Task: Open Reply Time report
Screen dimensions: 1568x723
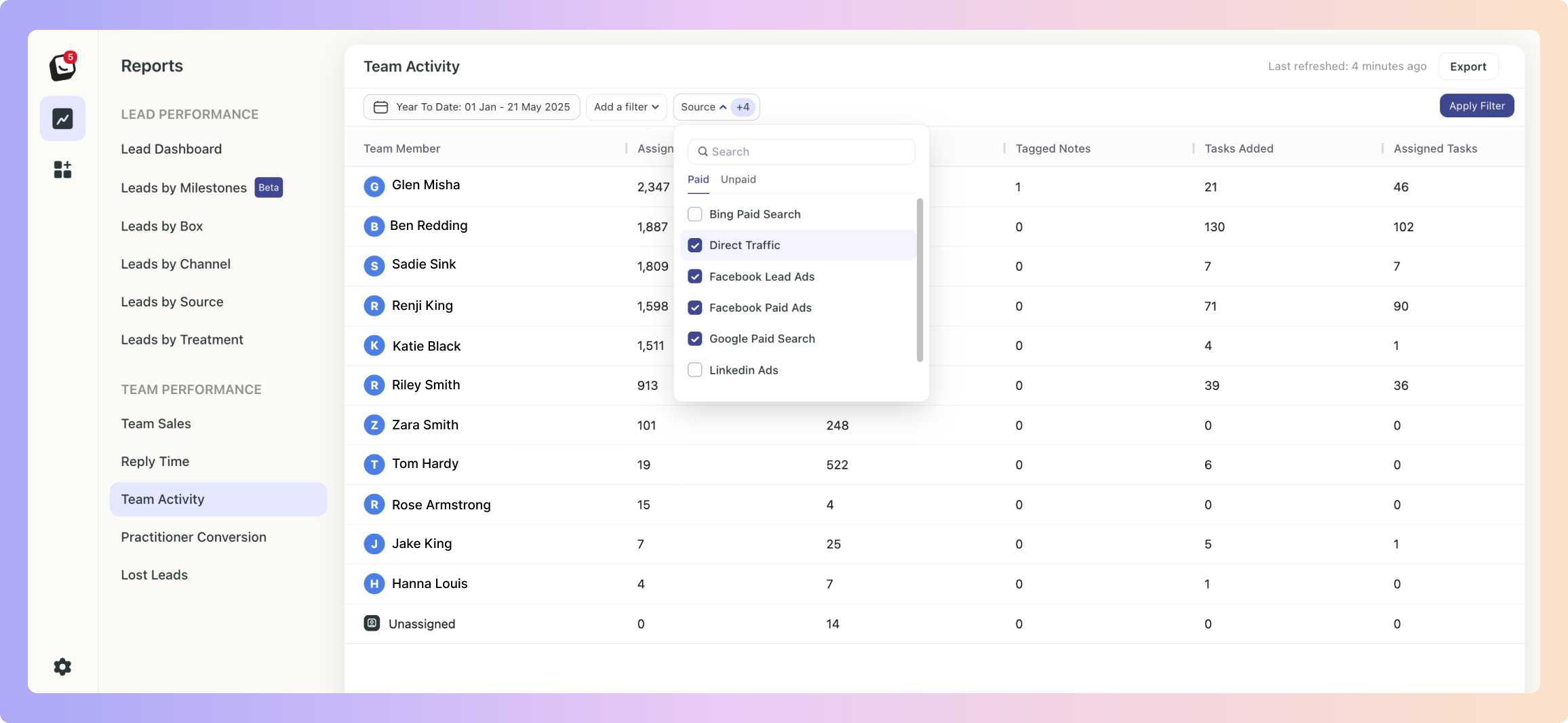Action: pyautogui.click(x=155, y=462)
